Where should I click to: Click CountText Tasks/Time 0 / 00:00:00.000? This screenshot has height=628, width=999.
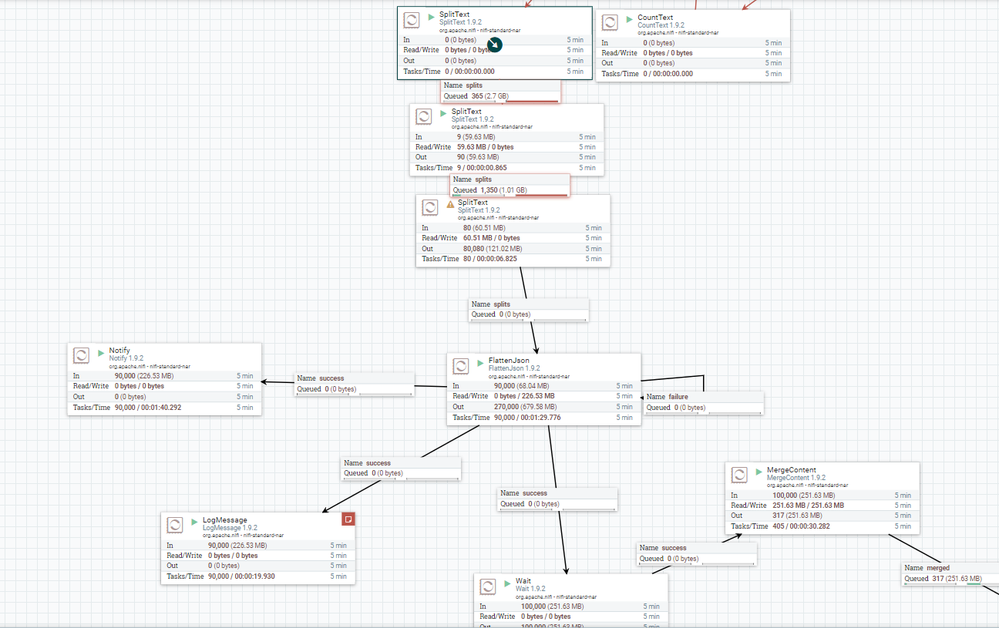click(668, 74)
